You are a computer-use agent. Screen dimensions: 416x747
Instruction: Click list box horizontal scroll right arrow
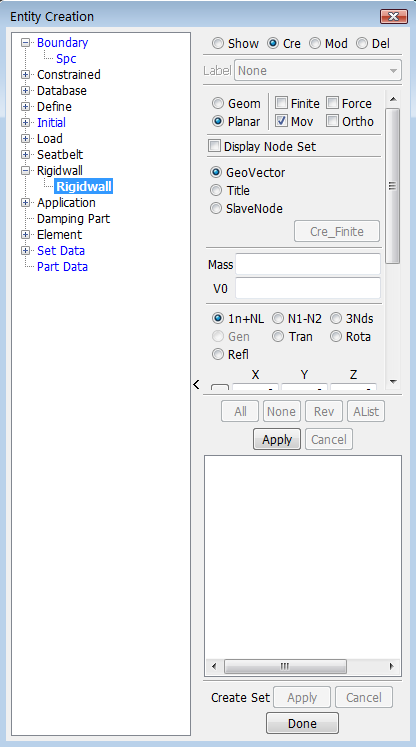point(392,666)
